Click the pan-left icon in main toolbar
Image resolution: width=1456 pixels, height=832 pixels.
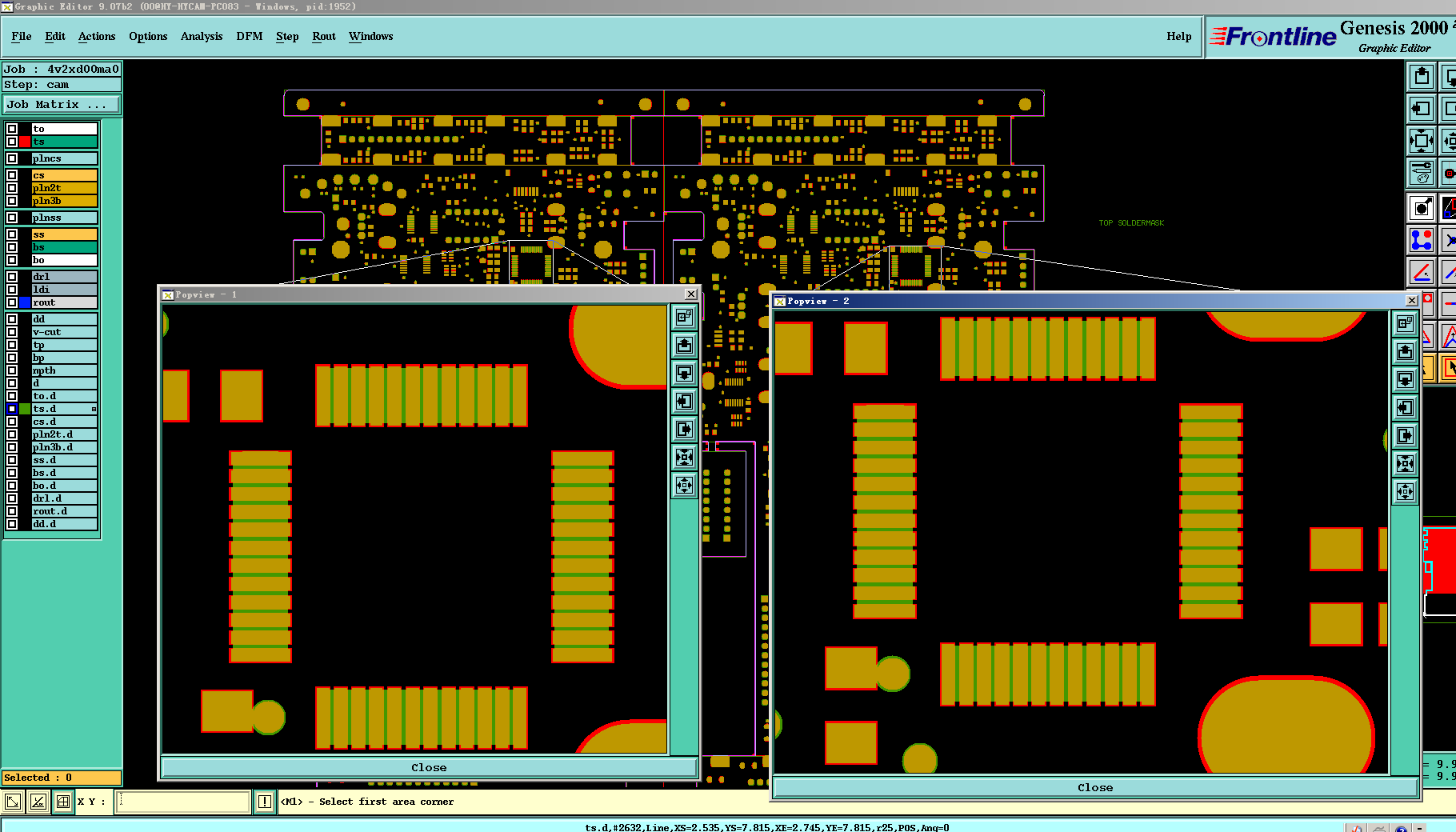click(x=1422, y=108)
